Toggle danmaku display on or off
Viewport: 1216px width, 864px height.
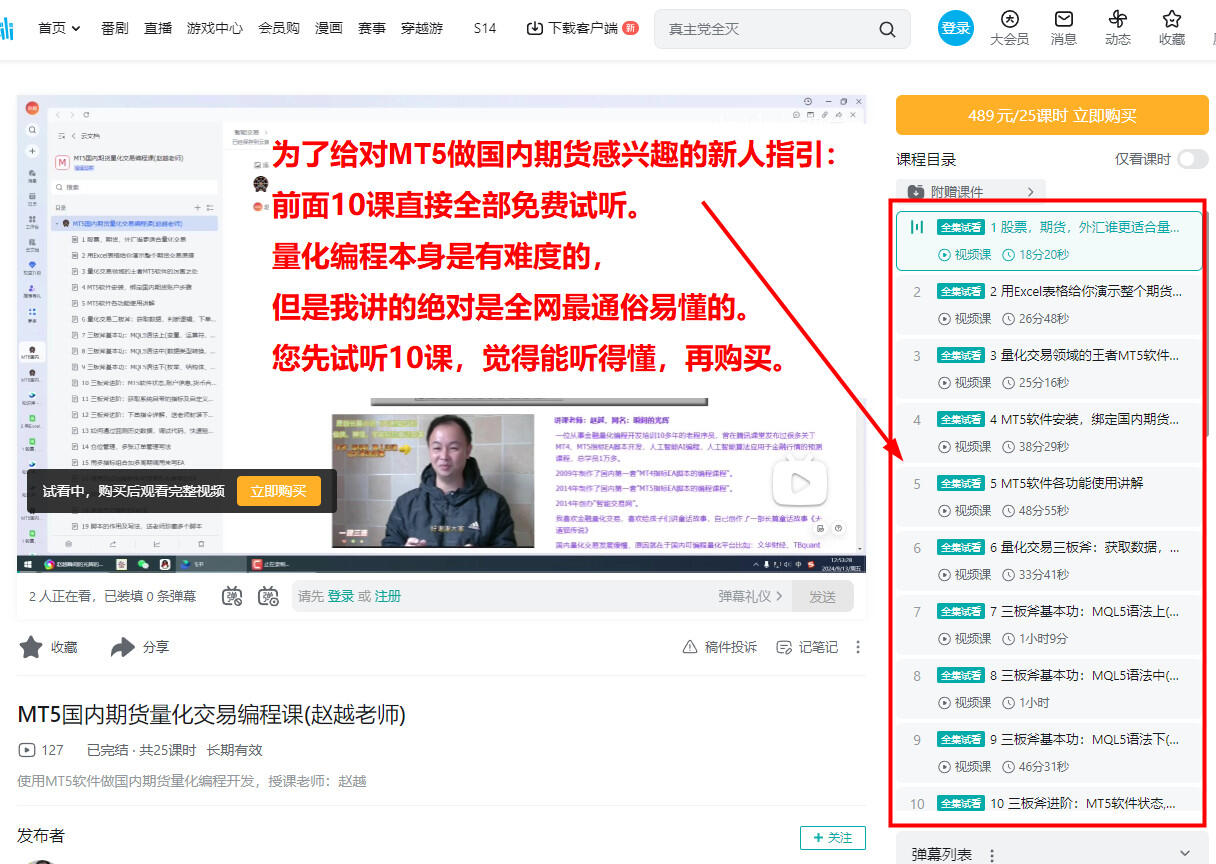[232, 596]
